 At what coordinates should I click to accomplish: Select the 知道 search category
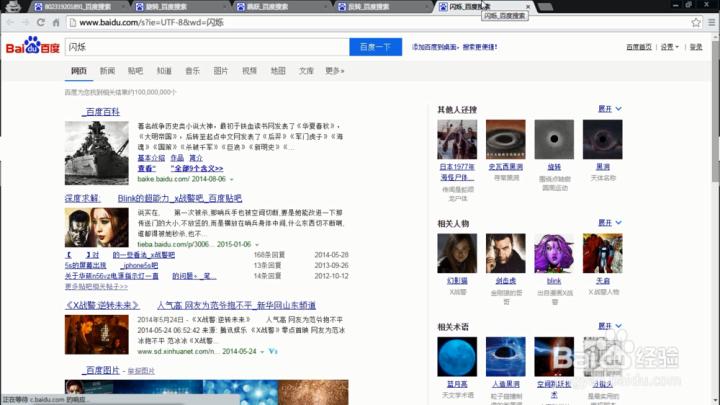click(x=164, y=71)
